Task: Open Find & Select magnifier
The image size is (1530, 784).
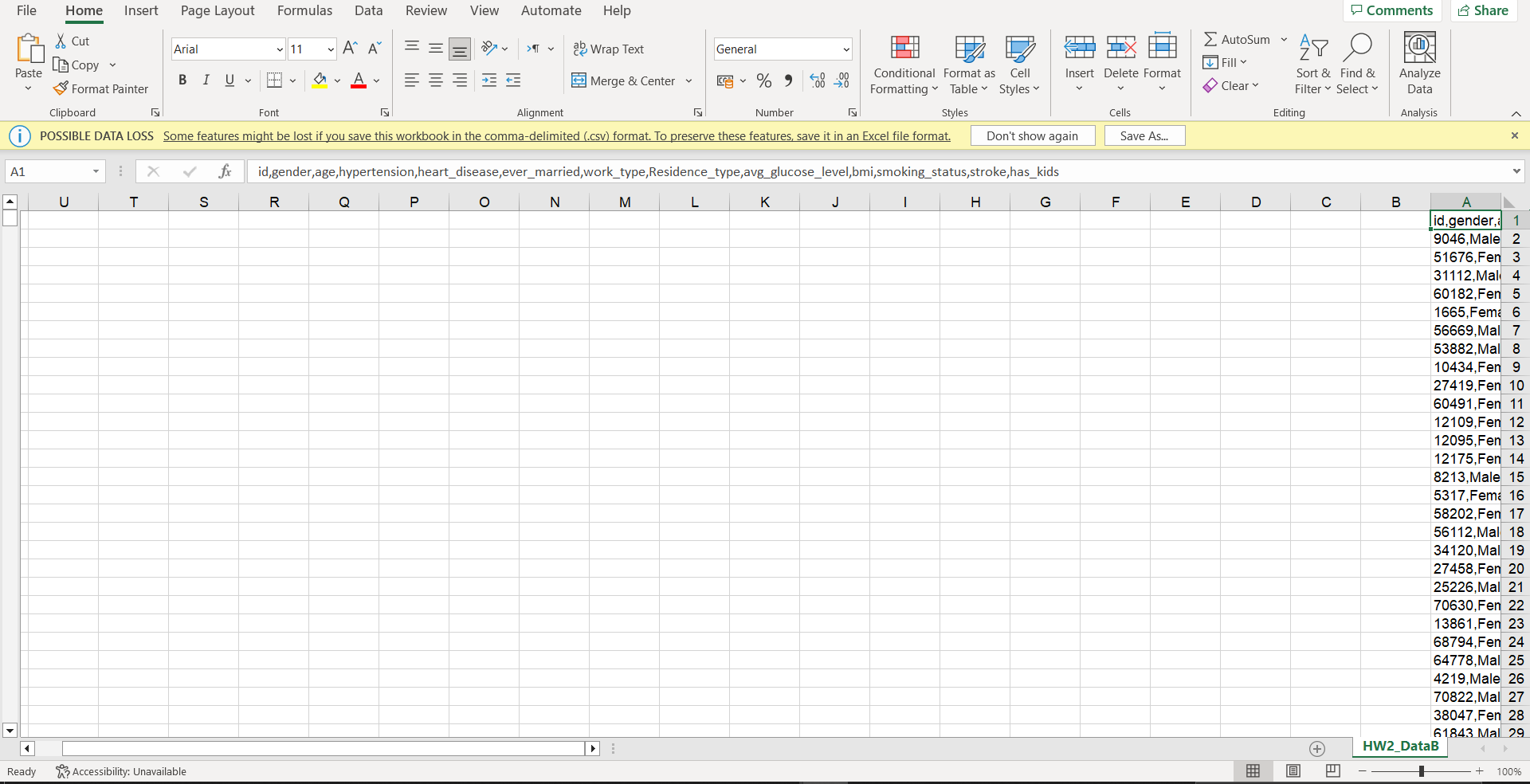Action: (x=1358, y=65)
